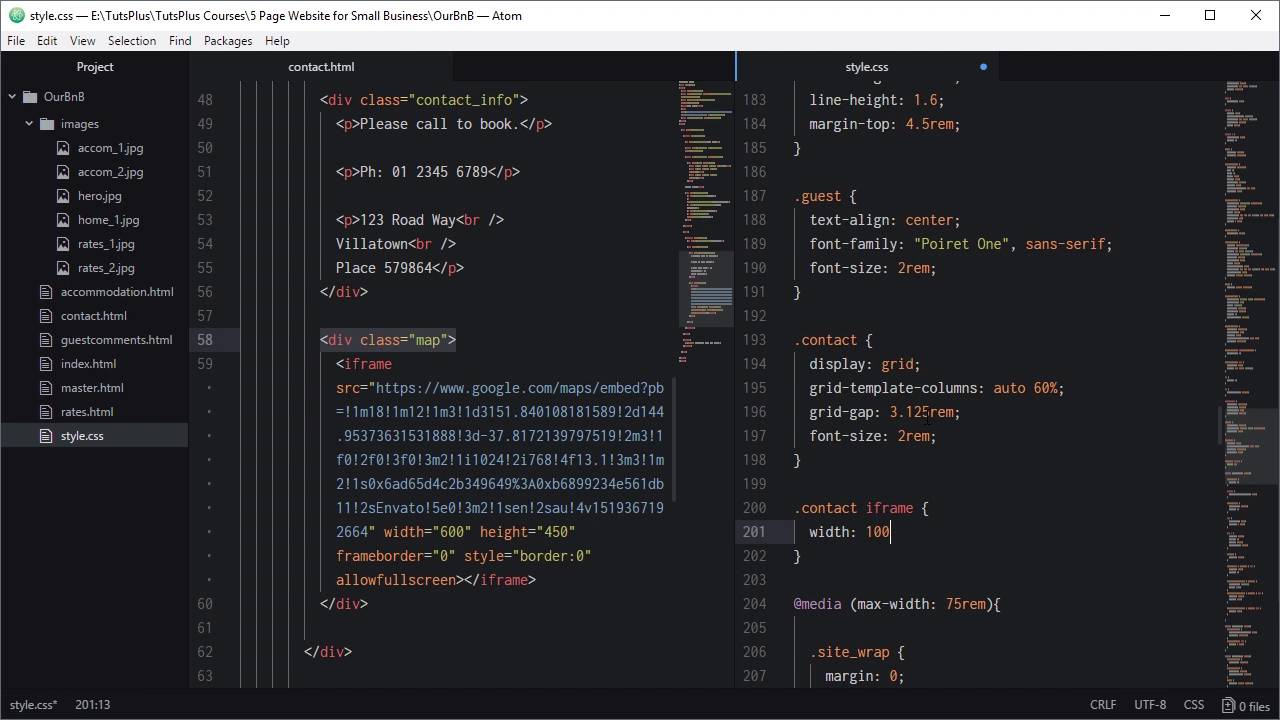Click the images folder icon
This screenshot has height=720, width=1280.
[x=47, y=124]
